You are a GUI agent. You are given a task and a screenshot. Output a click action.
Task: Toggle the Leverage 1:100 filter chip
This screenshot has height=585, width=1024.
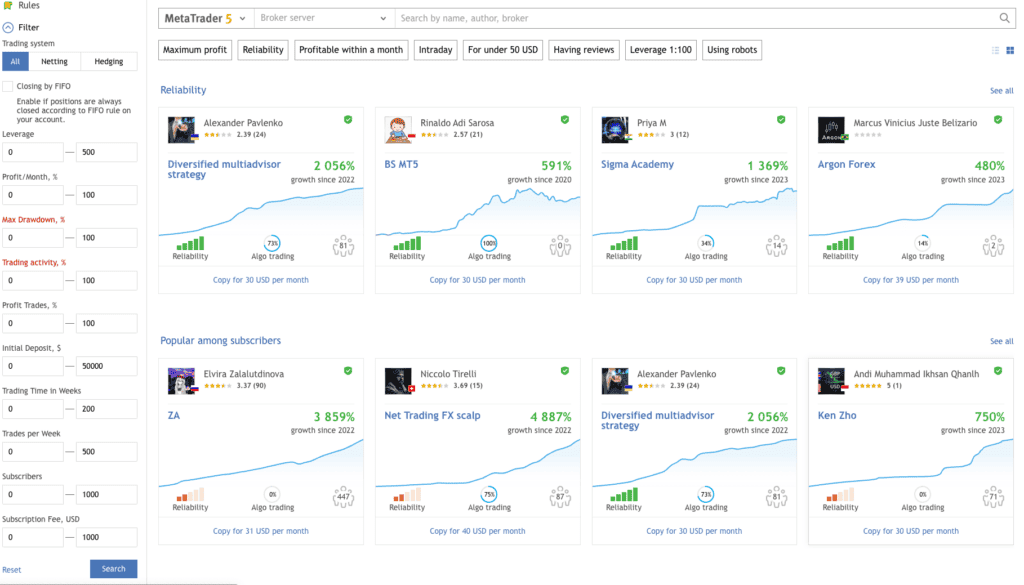point(660,50)
